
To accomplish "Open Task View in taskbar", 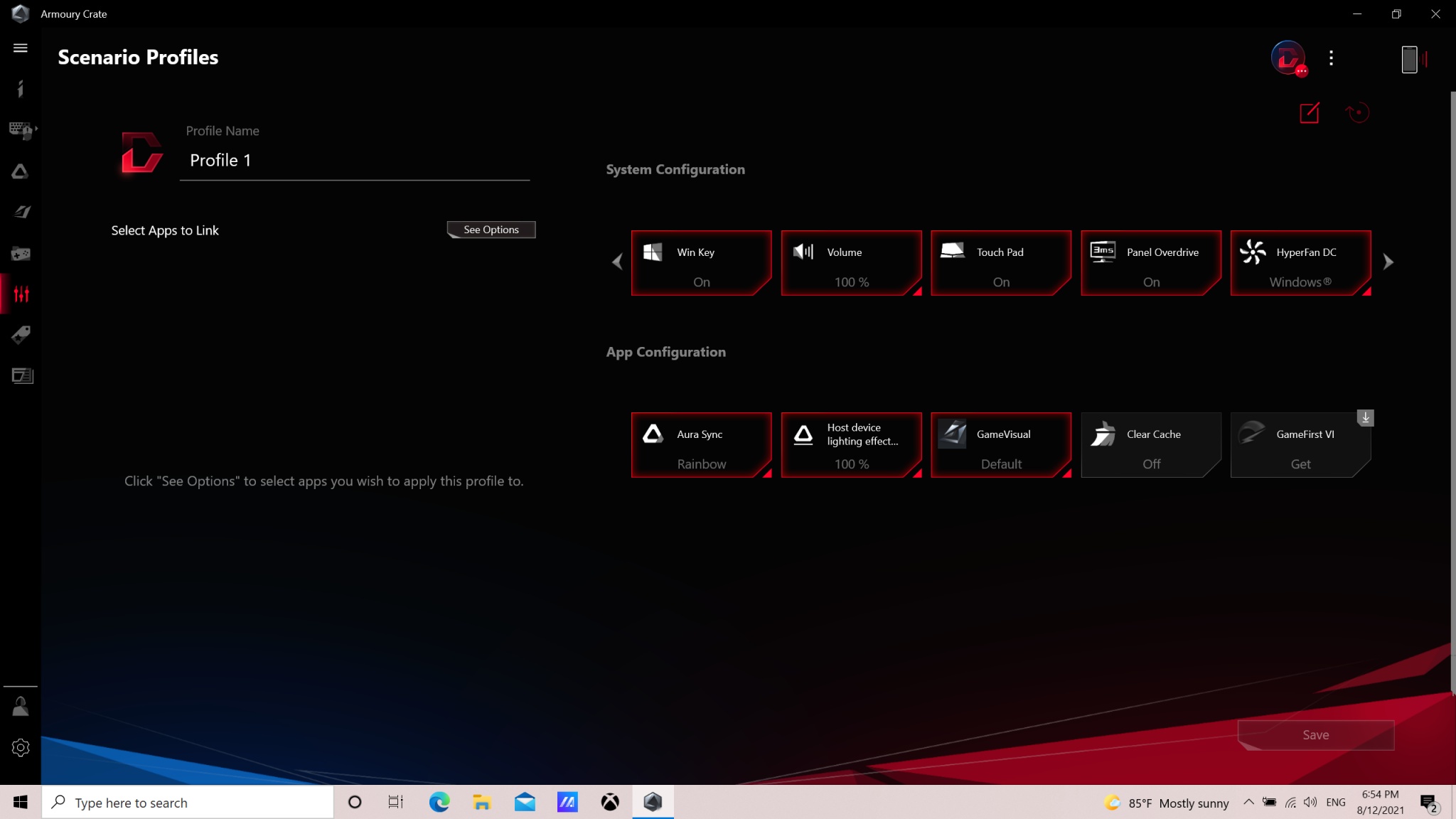I will tap(396, 803).
